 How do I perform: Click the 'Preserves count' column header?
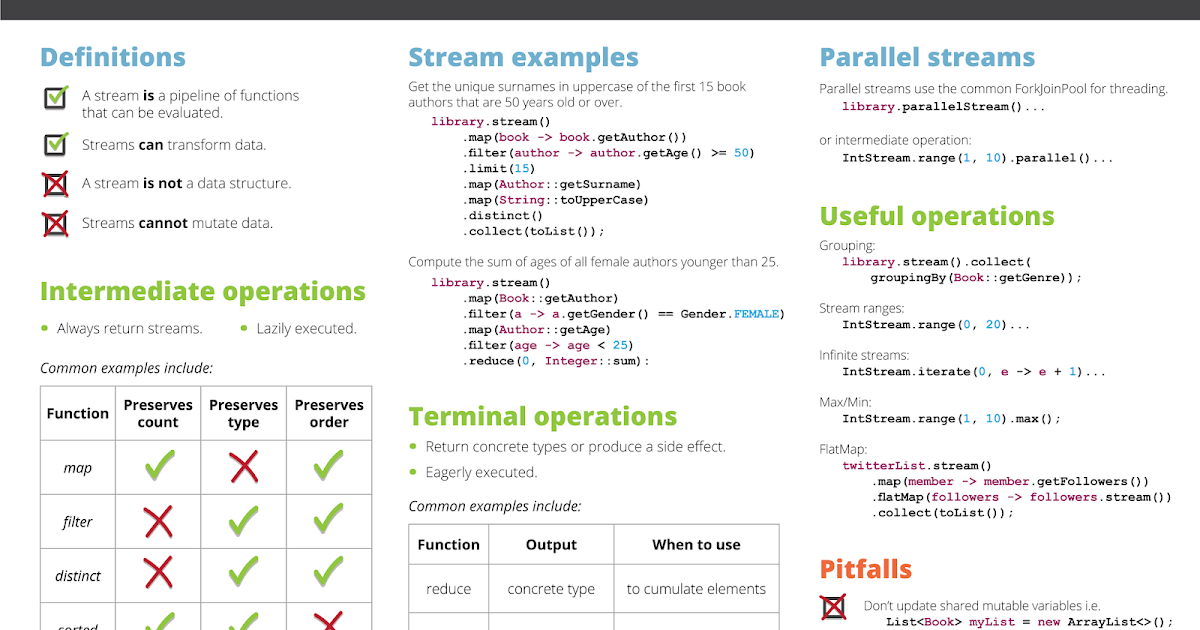pos(158,413)
